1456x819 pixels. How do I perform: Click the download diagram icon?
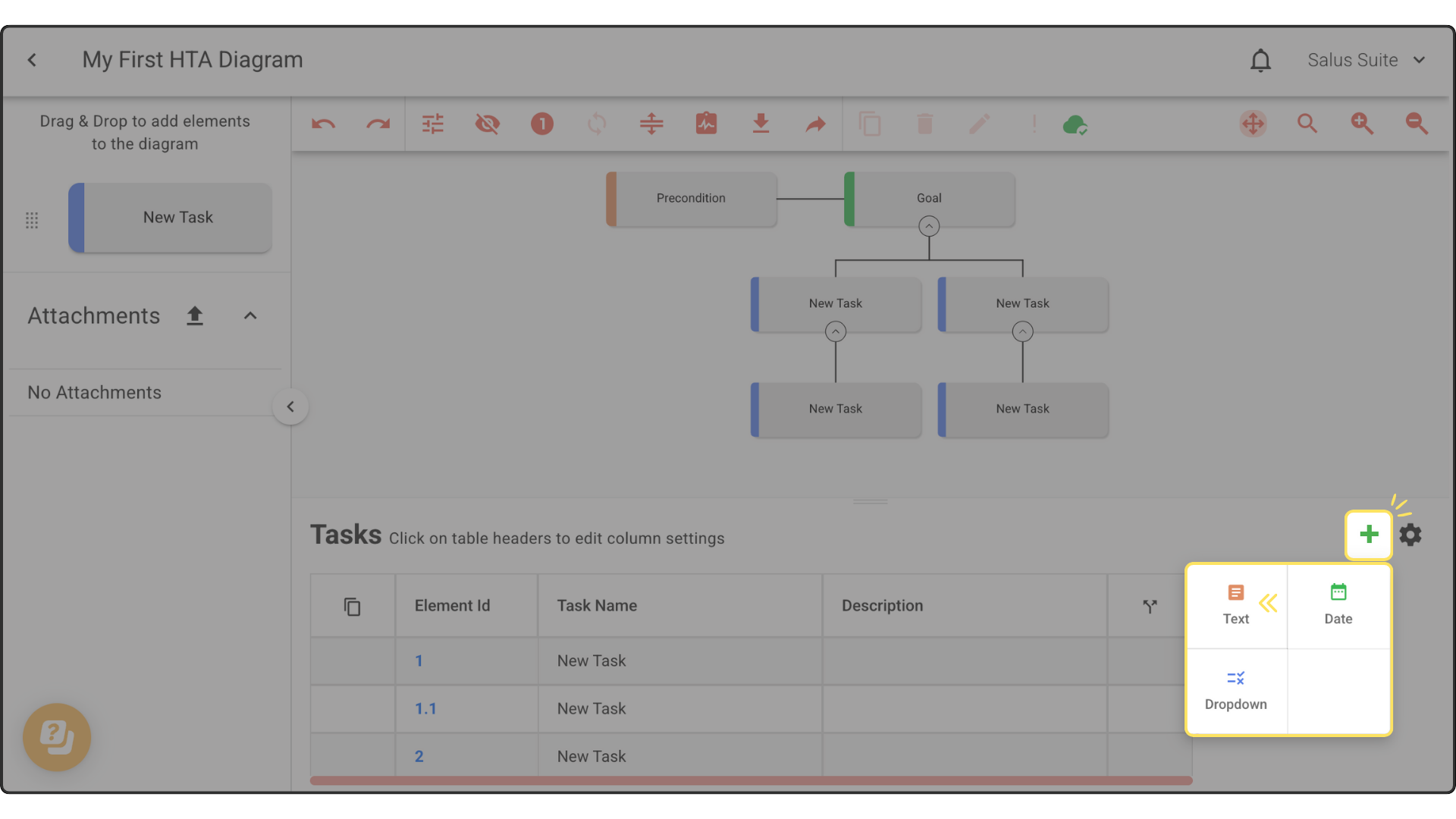[x=761, y=124]
